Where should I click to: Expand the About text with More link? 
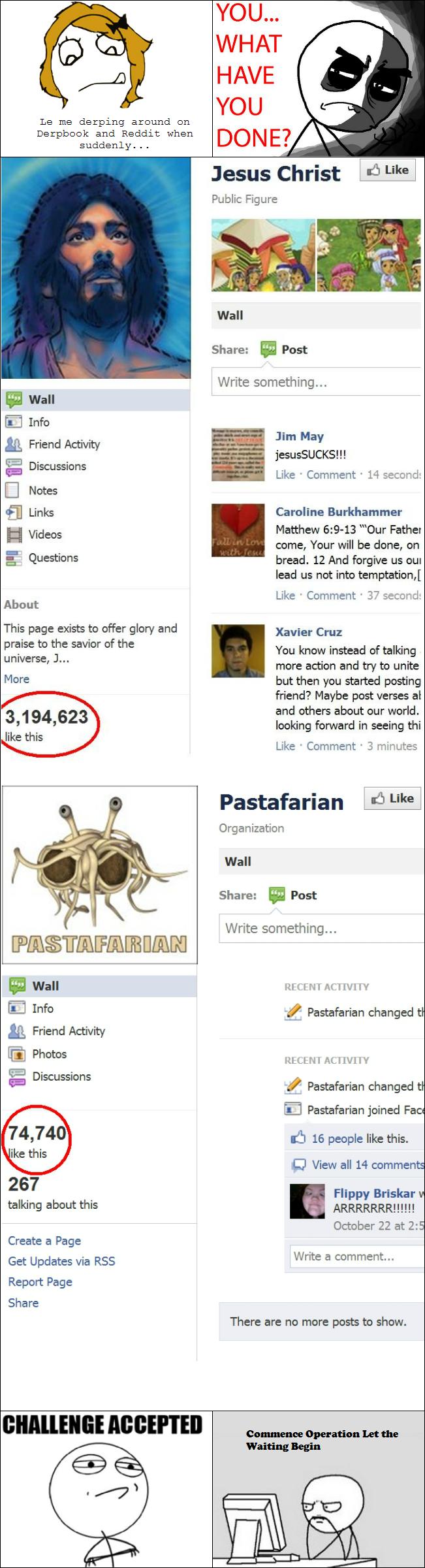[16, 679]
